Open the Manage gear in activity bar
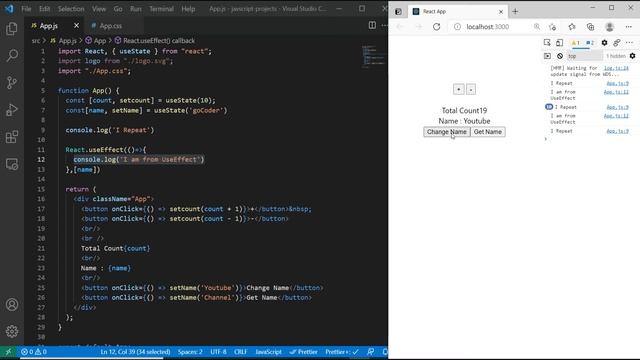 (x=12, y=331)
